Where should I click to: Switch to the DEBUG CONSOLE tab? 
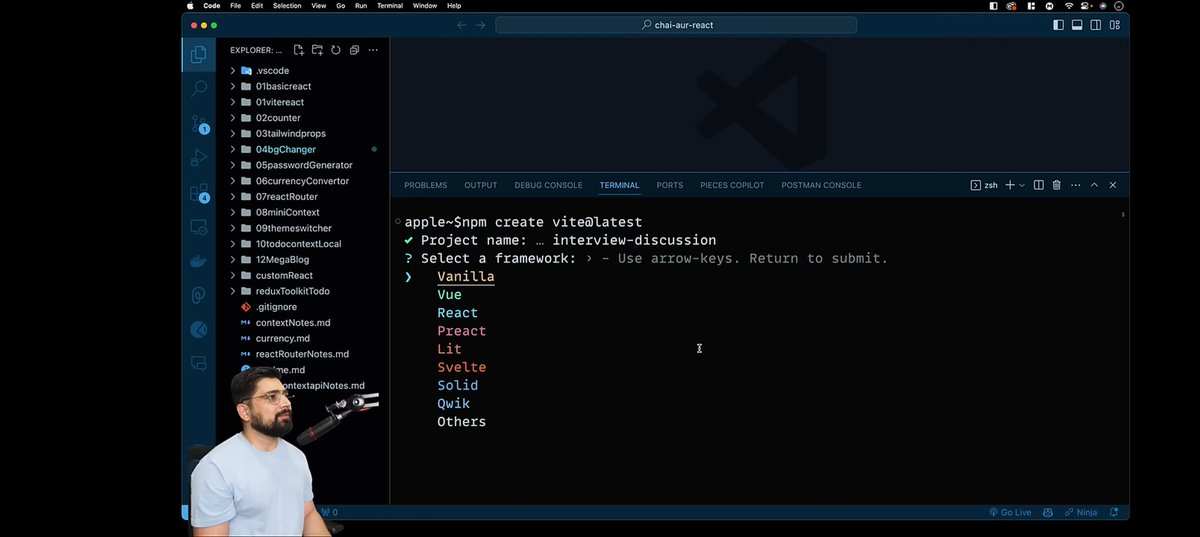(x=548, y=185)
